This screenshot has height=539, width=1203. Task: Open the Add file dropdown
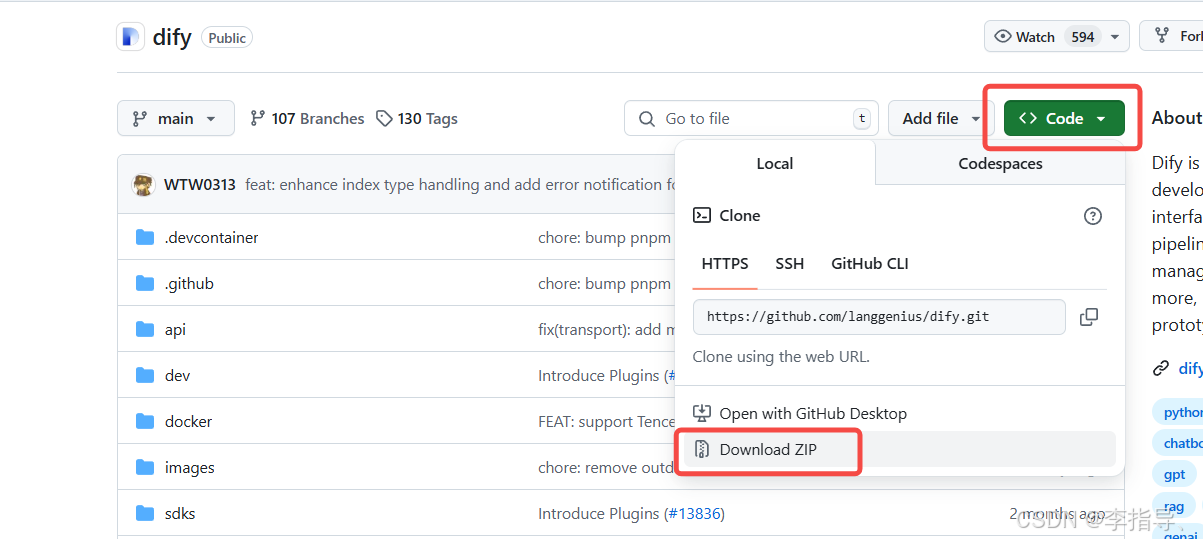(941, 118)
